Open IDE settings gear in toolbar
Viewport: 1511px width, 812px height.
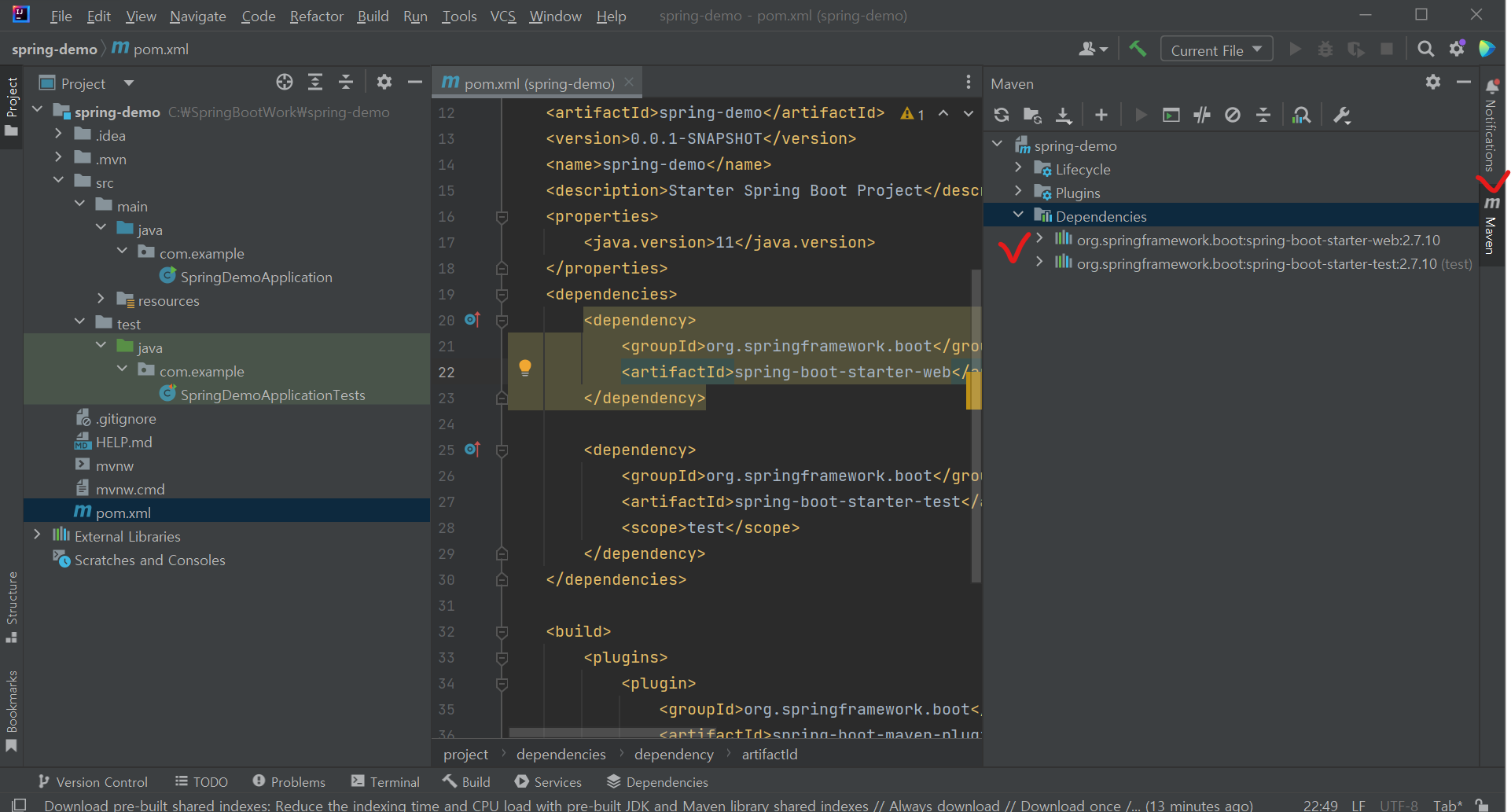[x=1457, y=49]
